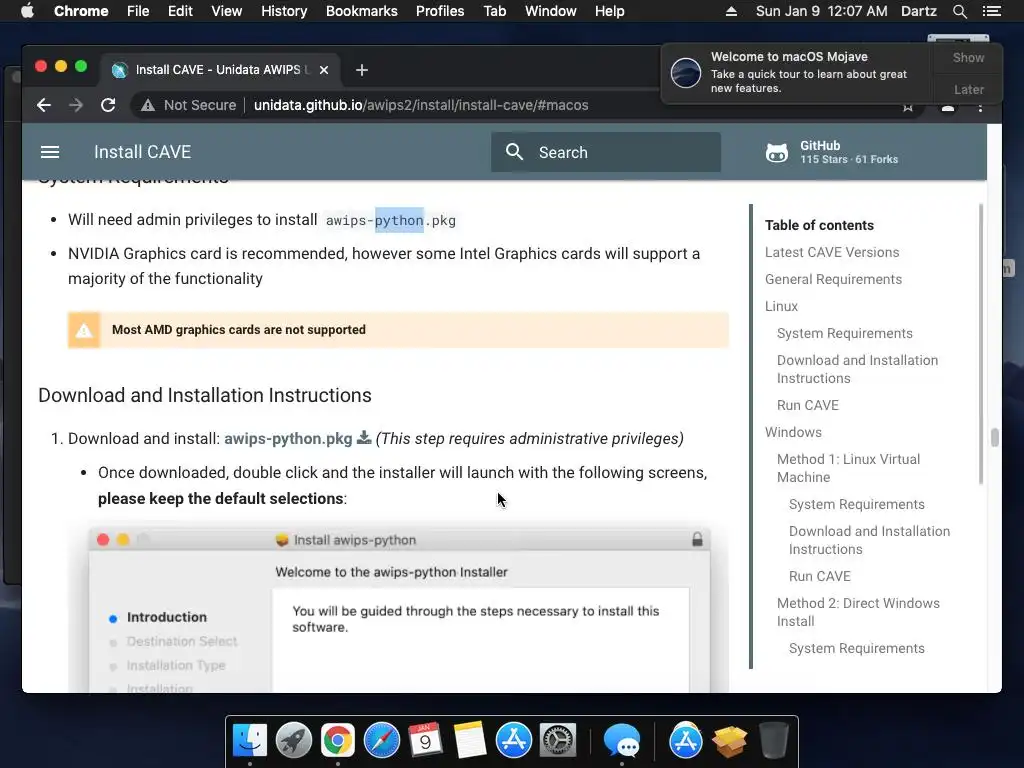The image size is (1024, 768).
Task: Open the first Run CAVE contents link
Action: (x=807, y=406)
